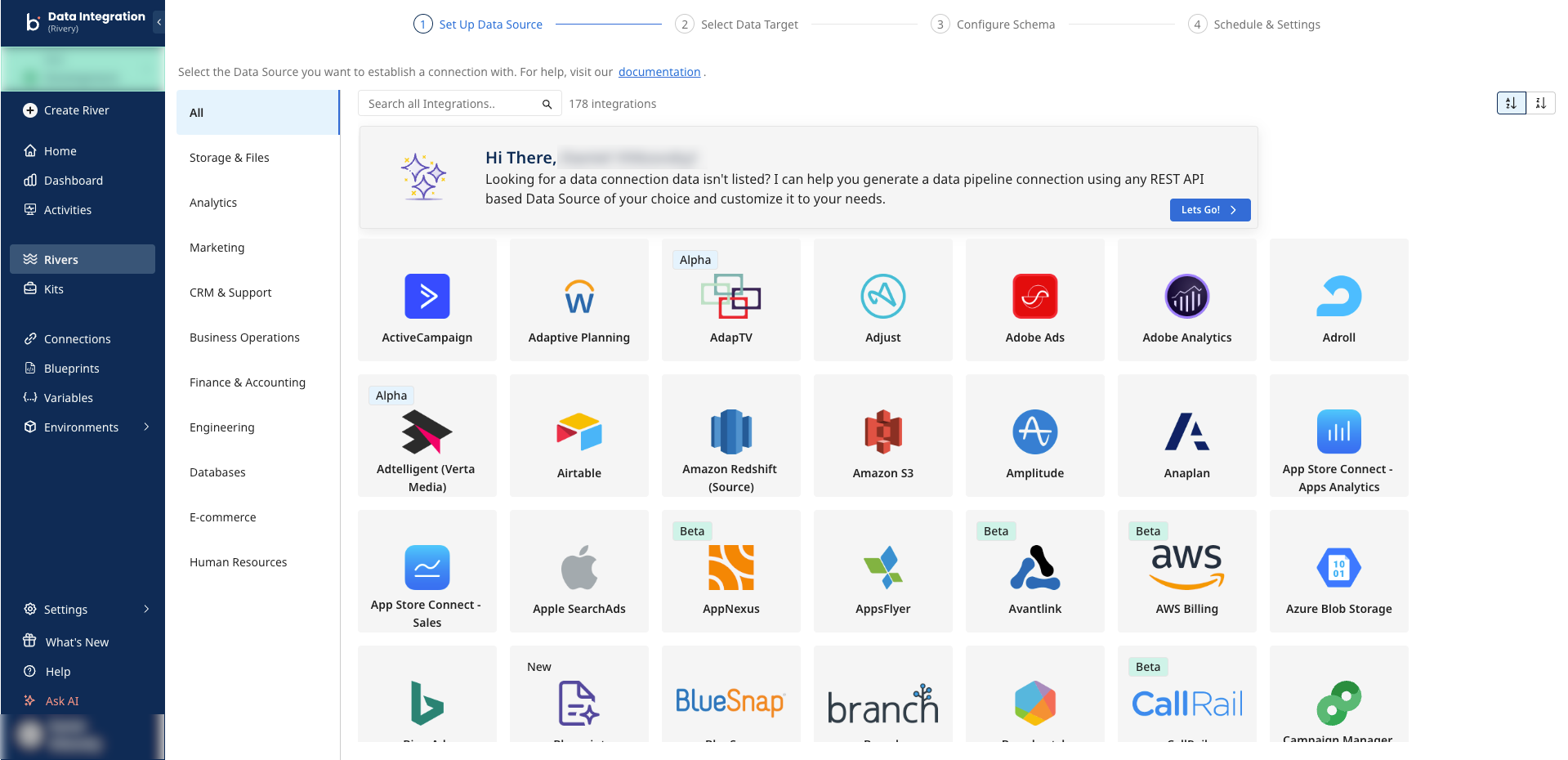Open the Azure Blob Storage source
1568x760 pixels.
pyautogui.click(x=1338, y=567)
